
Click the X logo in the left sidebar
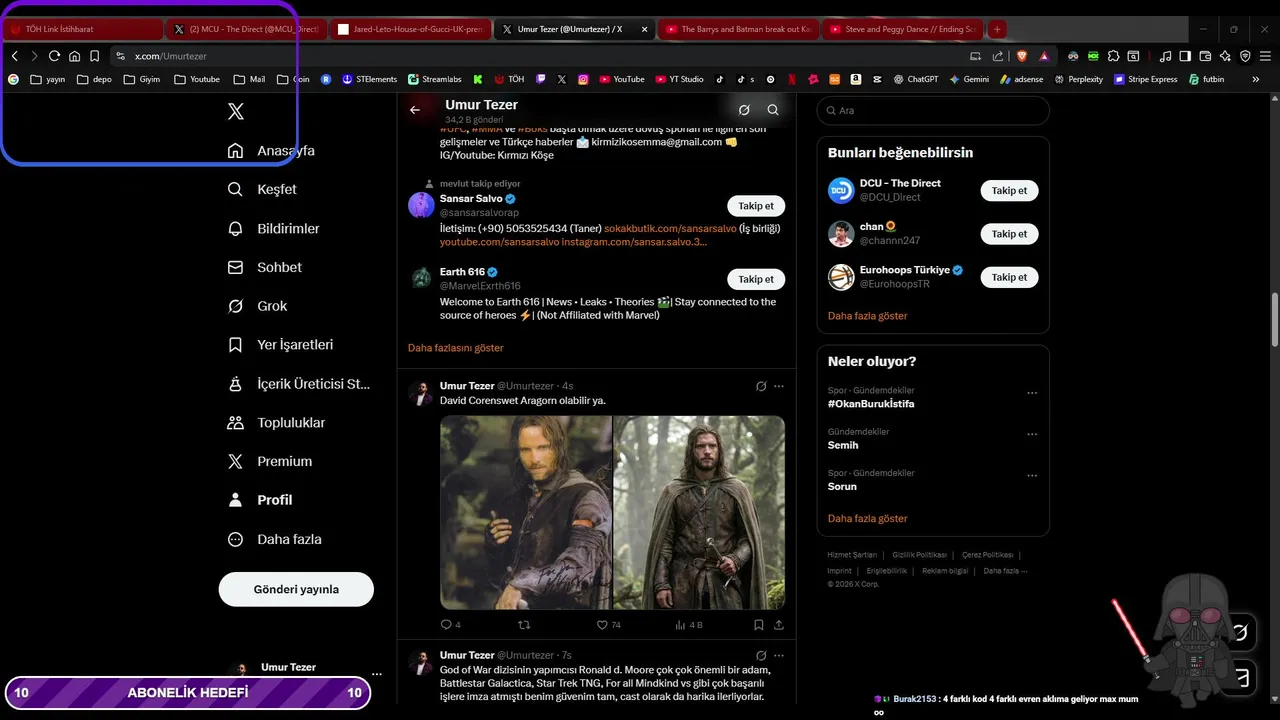tap(236, 112)
